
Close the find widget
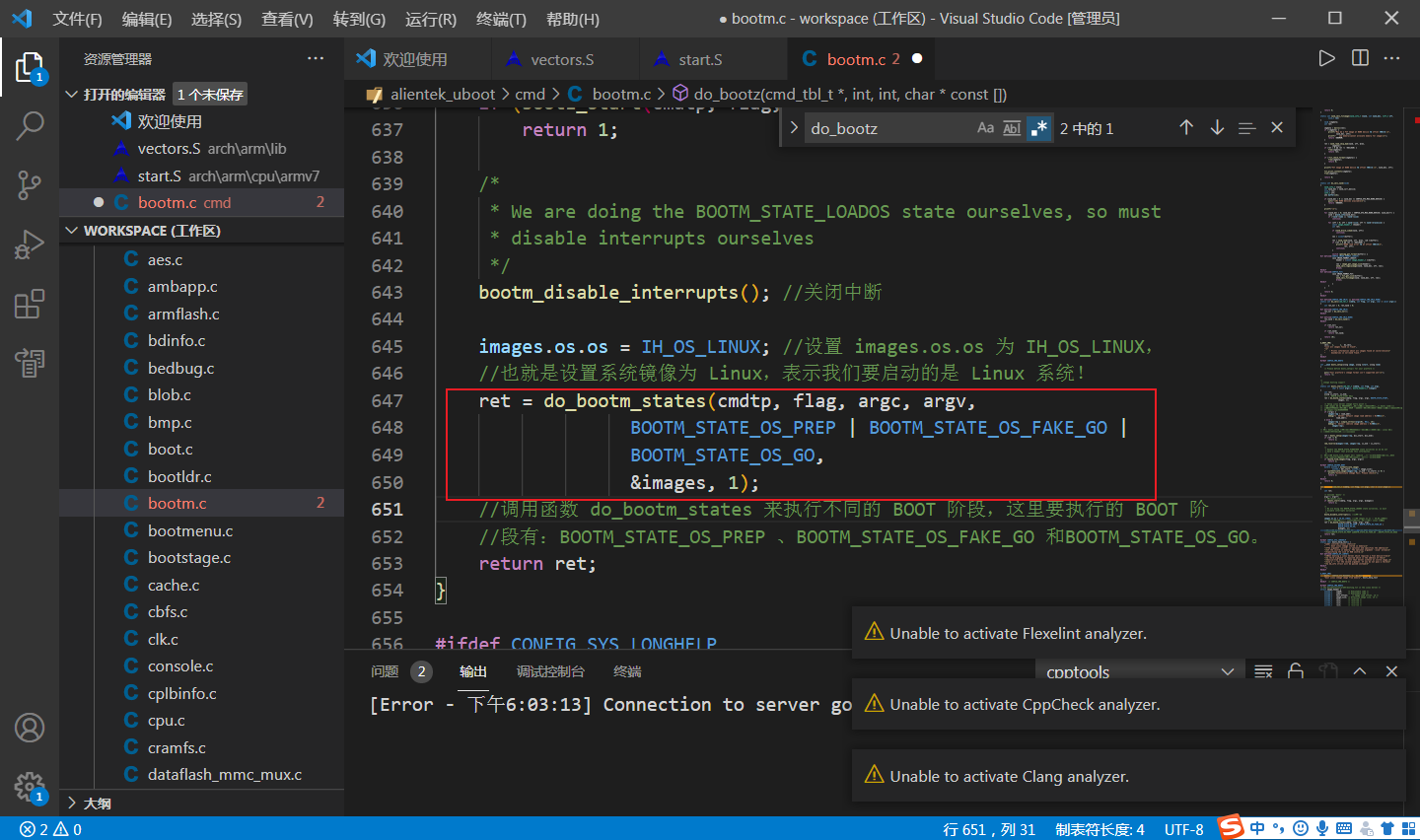(1277, 128)
